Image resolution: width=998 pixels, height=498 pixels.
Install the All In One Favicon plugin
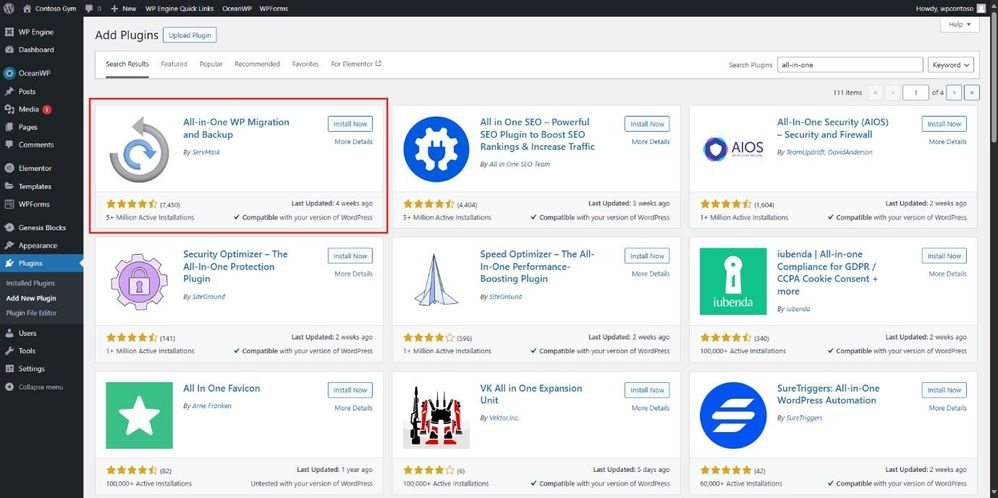pos(350,390)
